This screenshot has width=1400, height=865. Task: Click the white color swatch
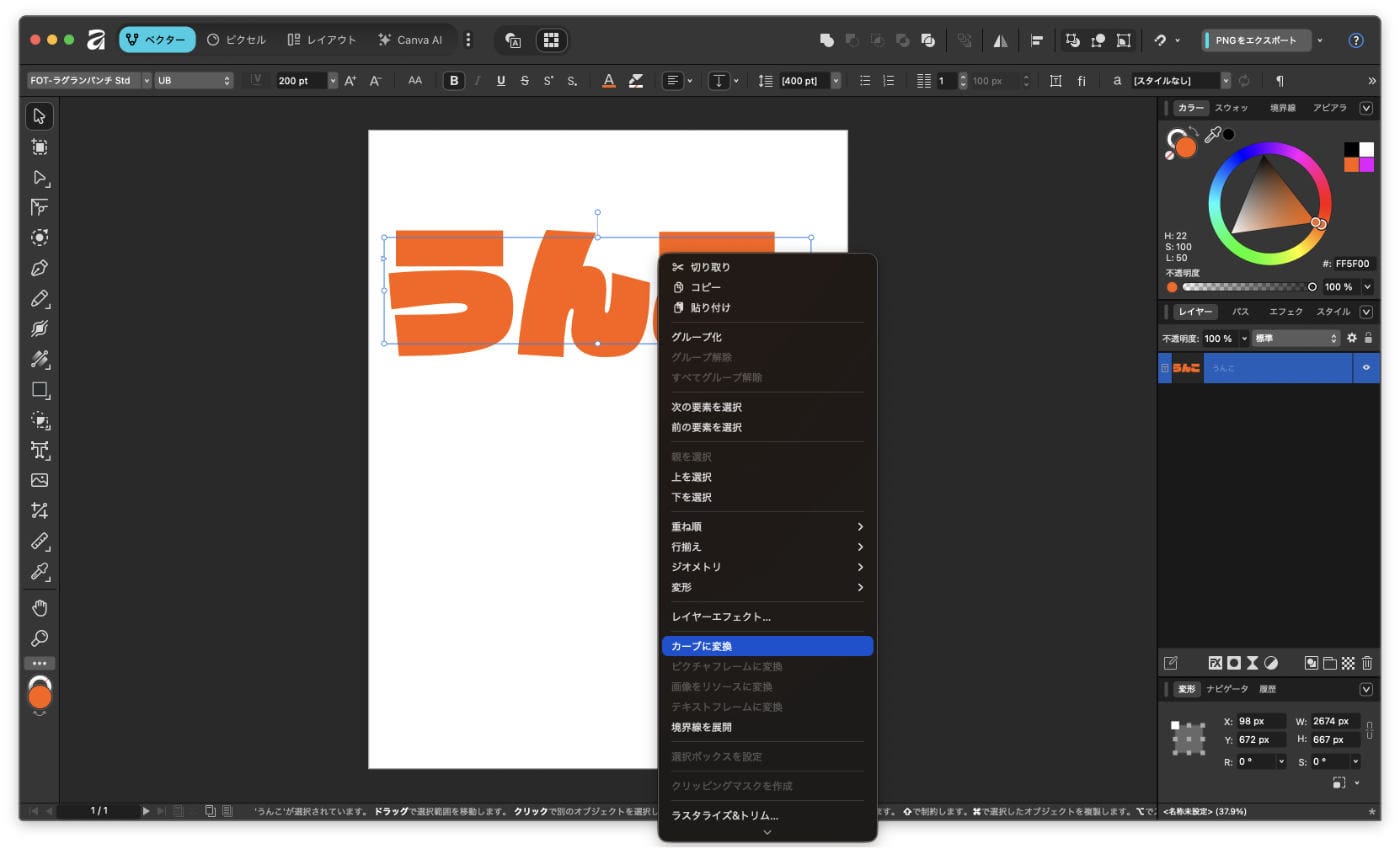1366,149
